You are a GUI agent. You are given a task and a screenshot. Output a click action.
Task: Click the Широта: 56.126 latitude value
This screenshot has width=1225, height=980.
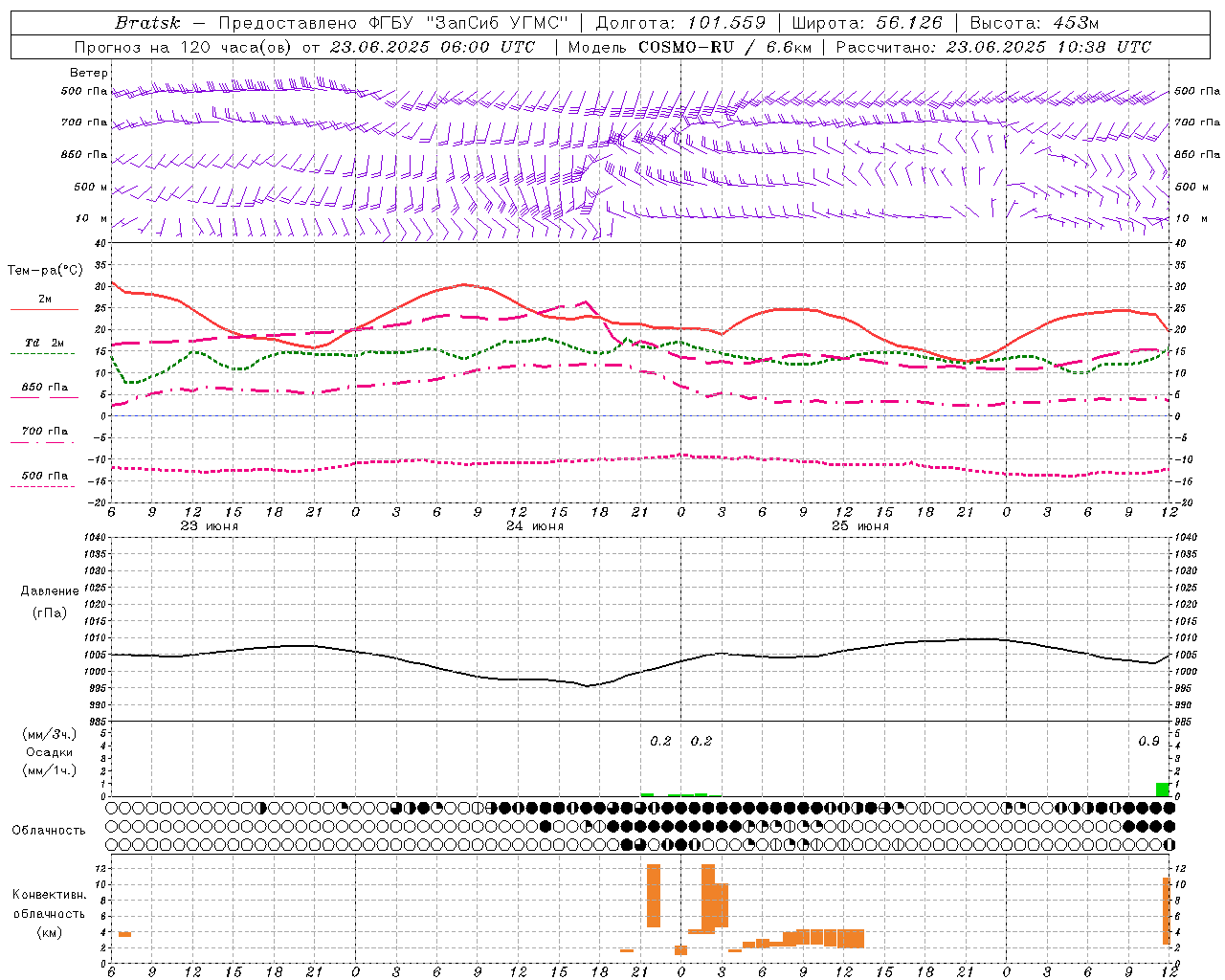(867, 23)
